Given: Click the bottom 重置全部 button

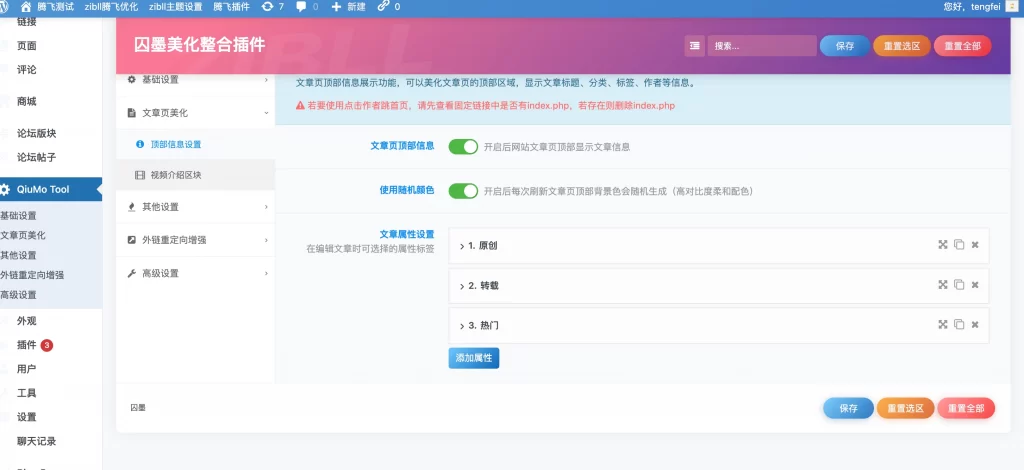Looking at the screenshot, I should (966, 408).
